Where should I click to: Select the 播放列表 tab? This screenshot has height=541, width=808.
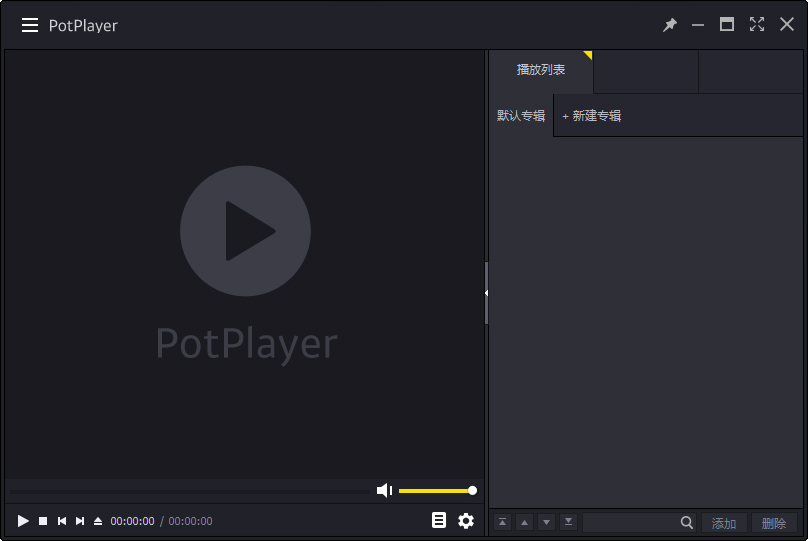tap(541, 71)
